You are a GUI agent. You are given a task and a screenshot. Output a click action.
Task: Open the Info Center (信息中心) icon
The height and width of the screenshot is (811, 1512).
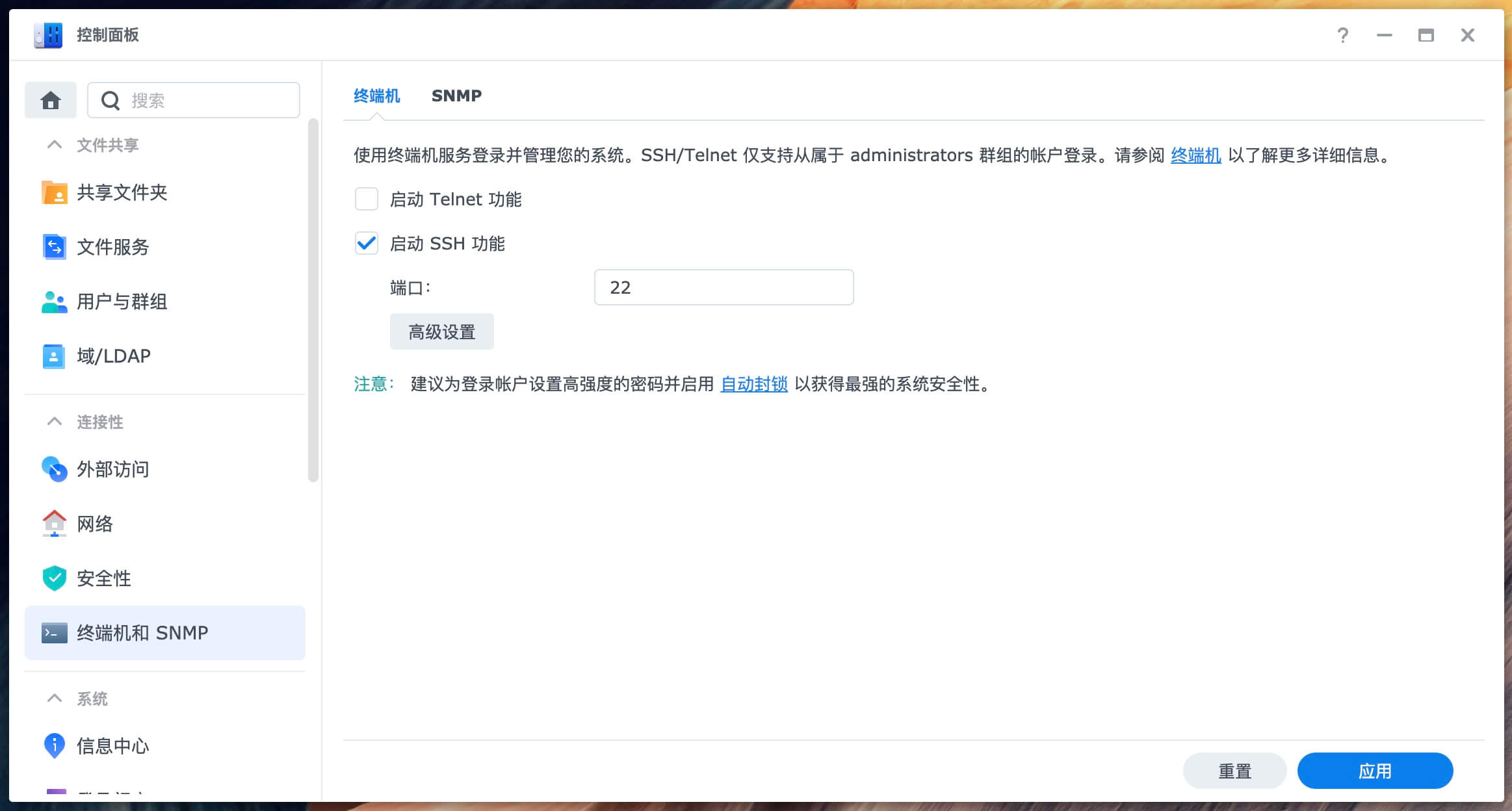55,746
